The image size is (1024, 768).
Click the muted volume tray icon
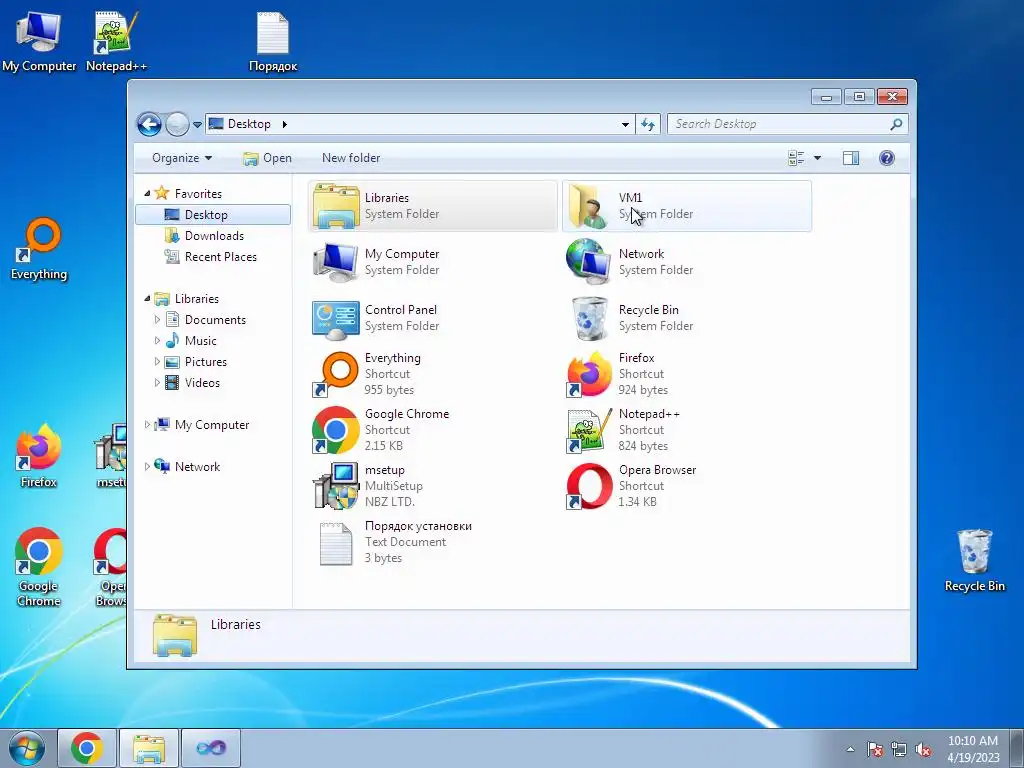coord(923,749)
